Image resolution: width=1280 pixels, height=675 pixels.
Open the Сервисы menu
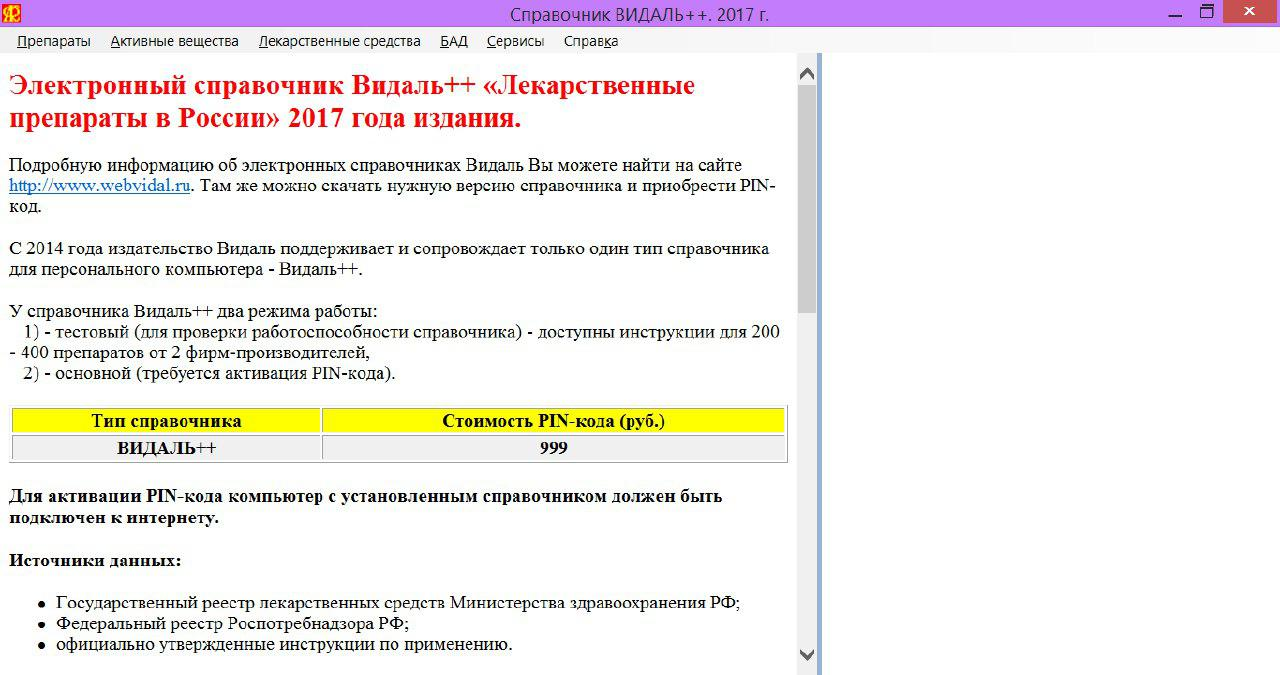click(x=515, y=41)
